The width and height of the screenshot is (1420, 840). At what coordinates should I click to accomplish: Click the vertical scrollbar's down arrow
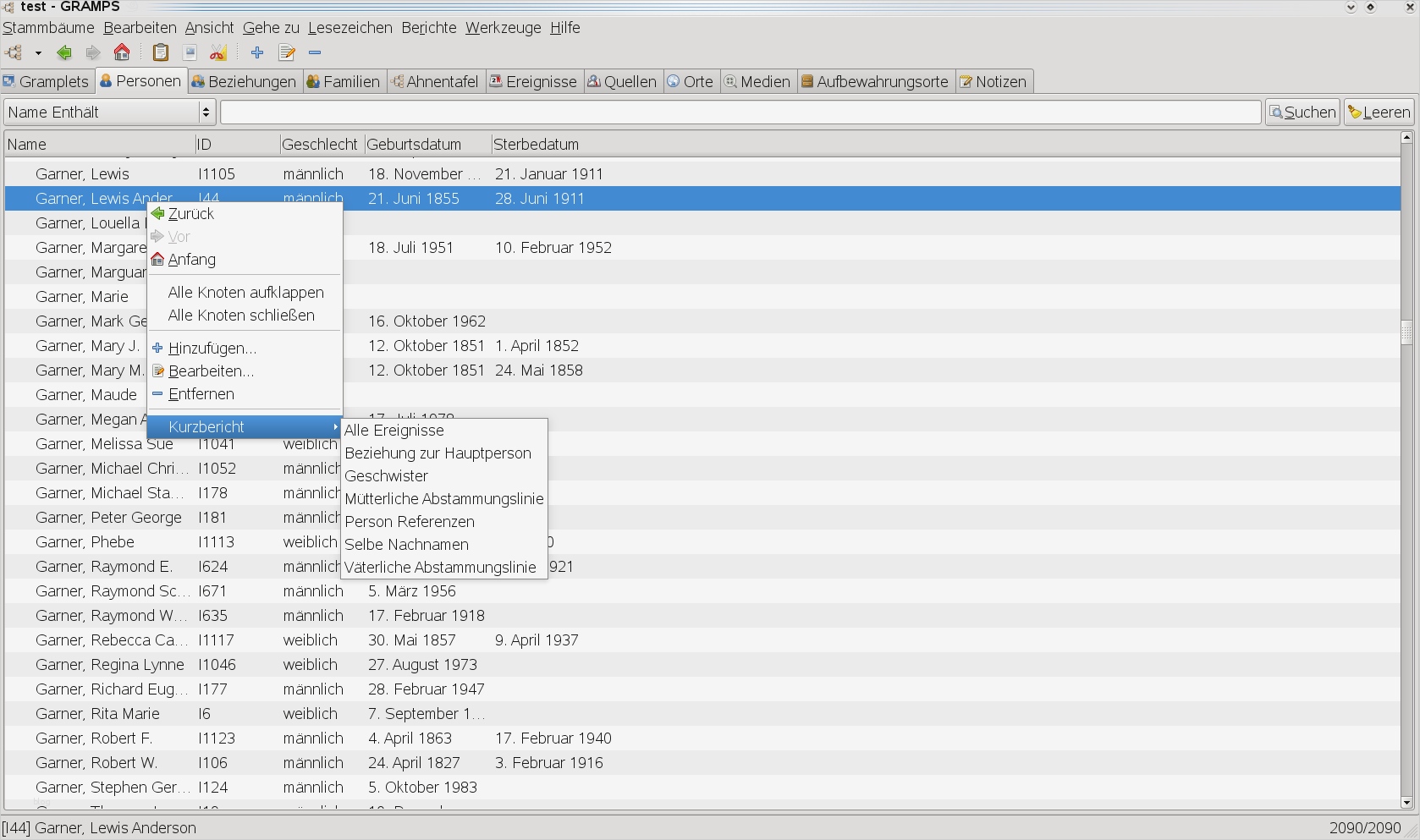pyautogui.click(x=1406, y=803)
